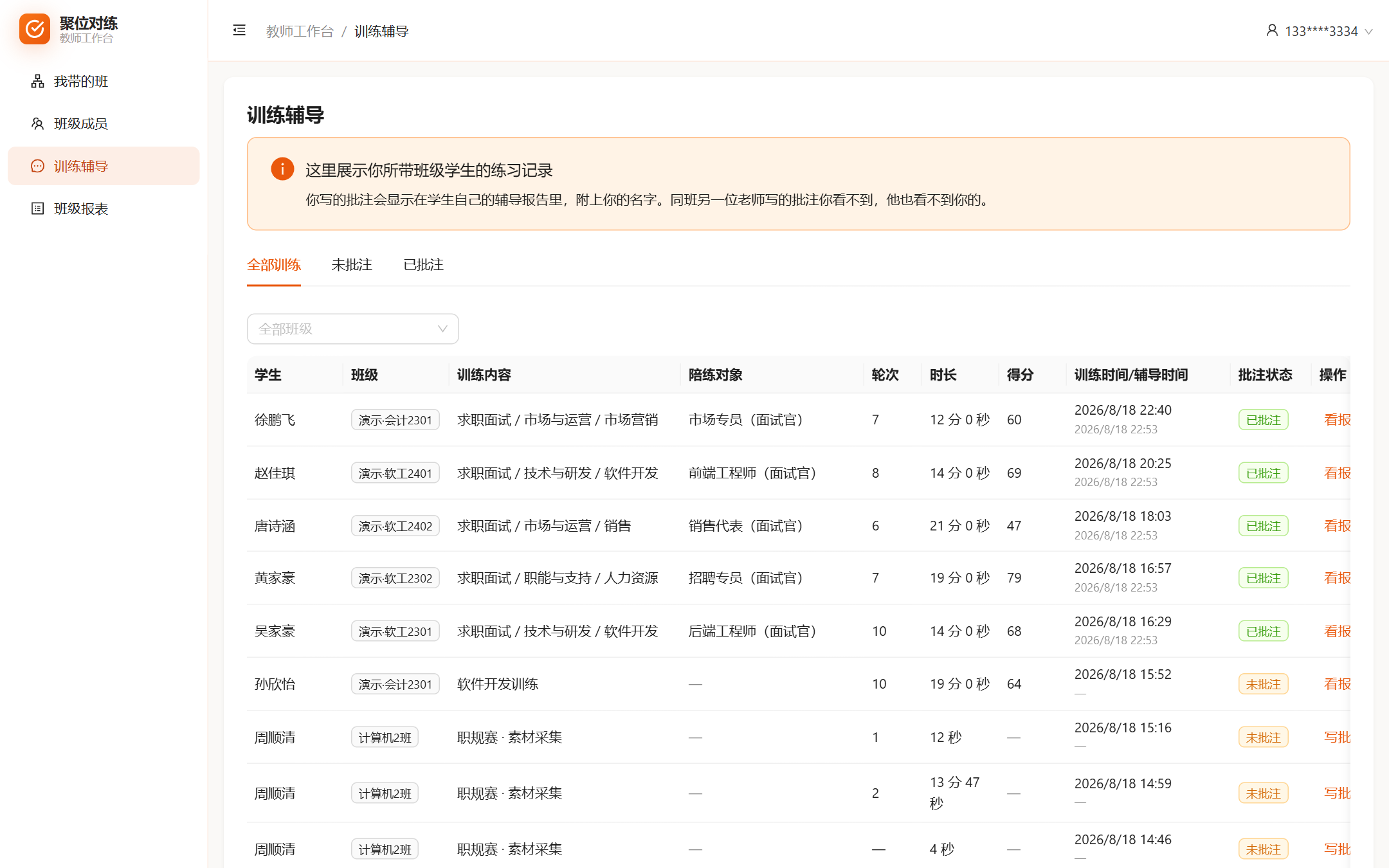Switch to the 全部训练 tab

(274, 264)
